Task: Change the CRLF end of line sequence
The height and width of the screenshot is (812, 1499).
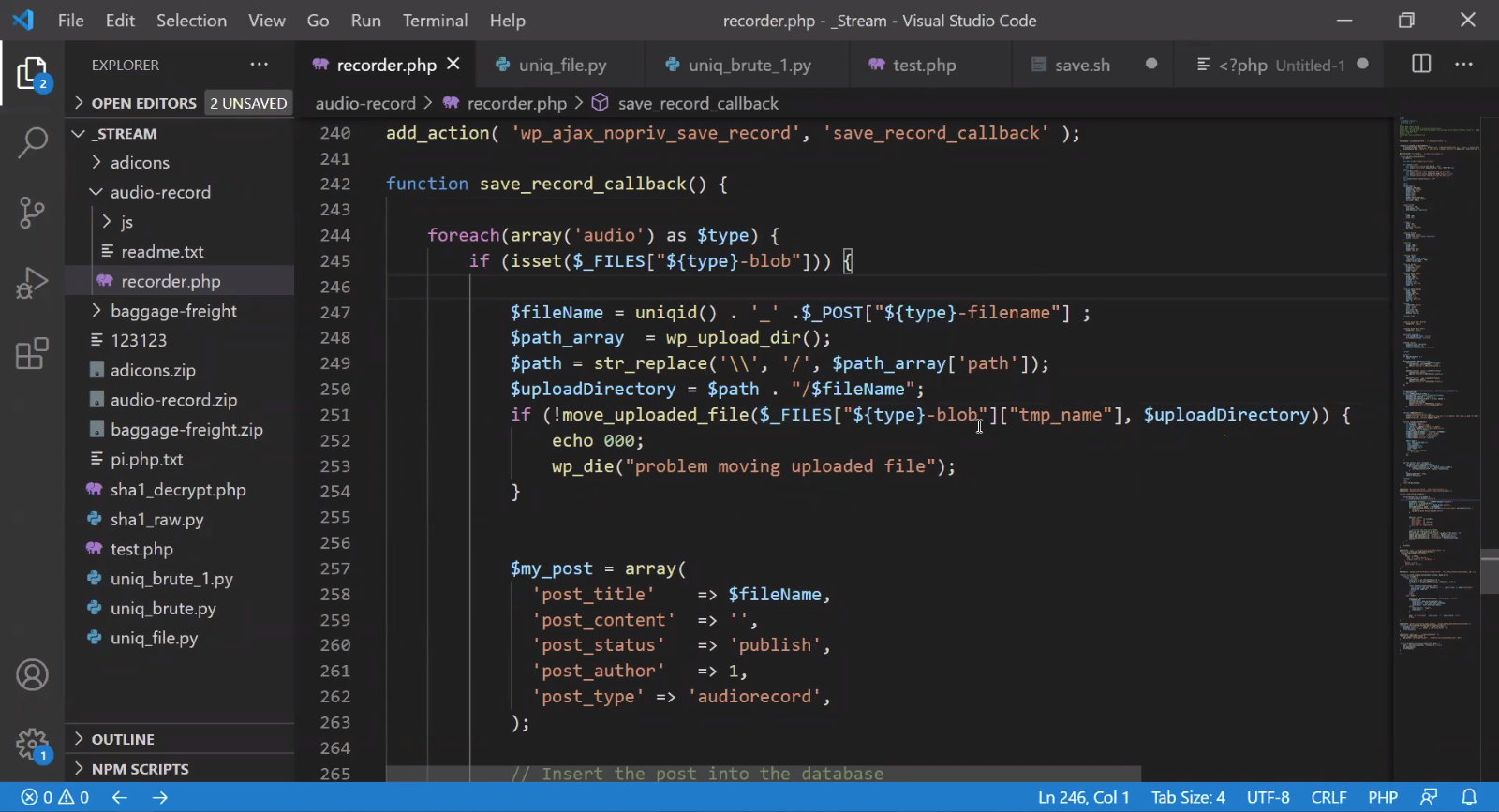Action: (x=1328, y=797)
